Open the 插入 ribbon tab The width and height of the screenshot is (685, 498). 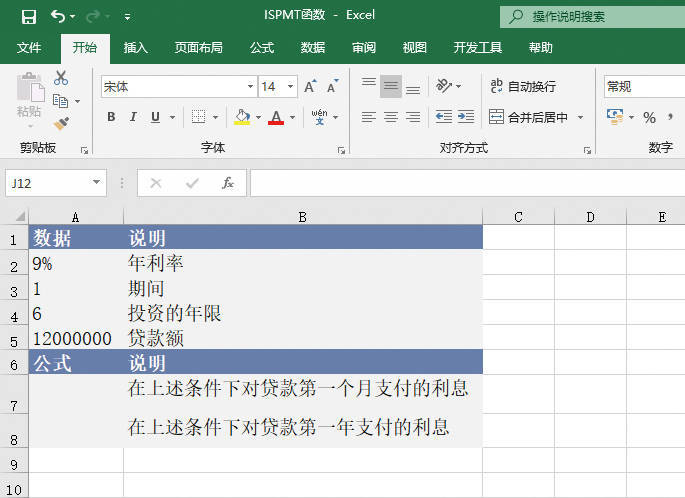click(136, 47)
